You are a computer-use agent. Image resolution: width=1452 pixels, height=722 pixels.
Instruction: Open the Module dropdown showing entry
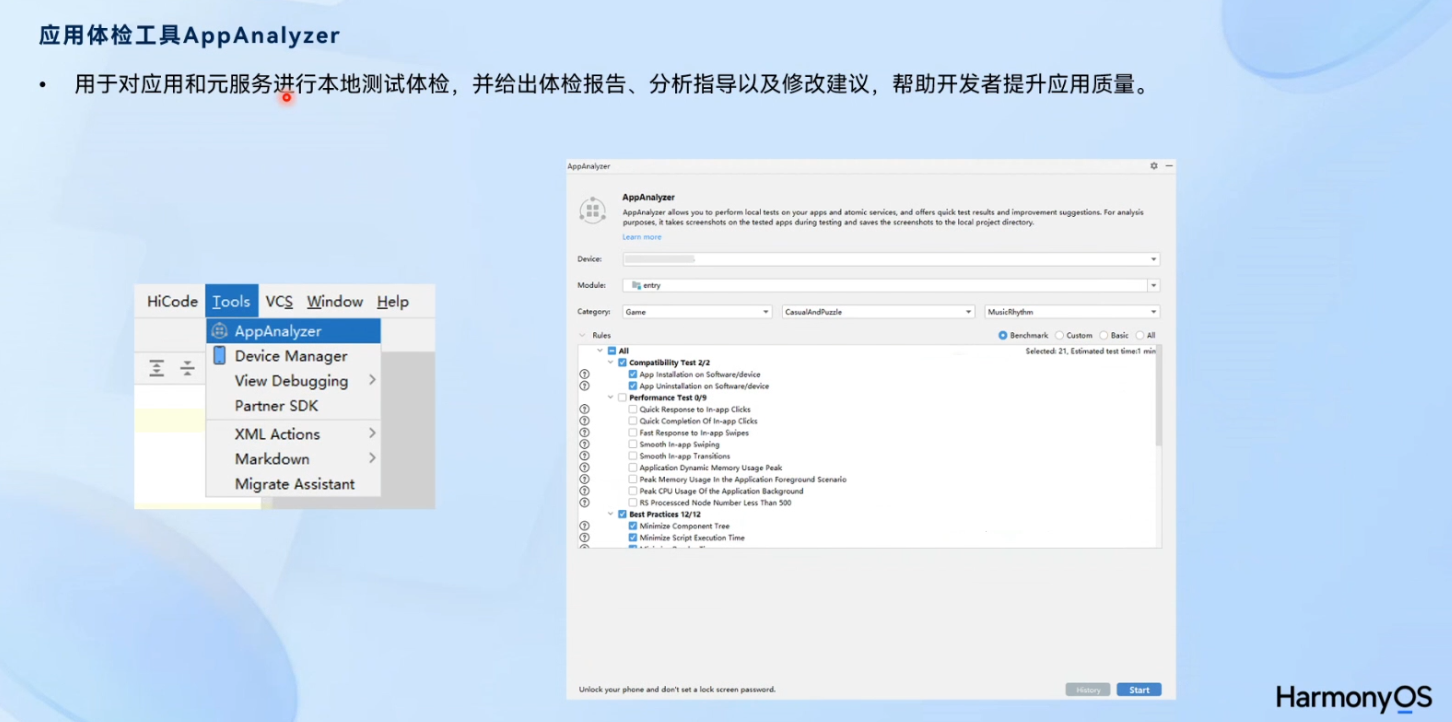pyautogui.click(x=891, y=285)
